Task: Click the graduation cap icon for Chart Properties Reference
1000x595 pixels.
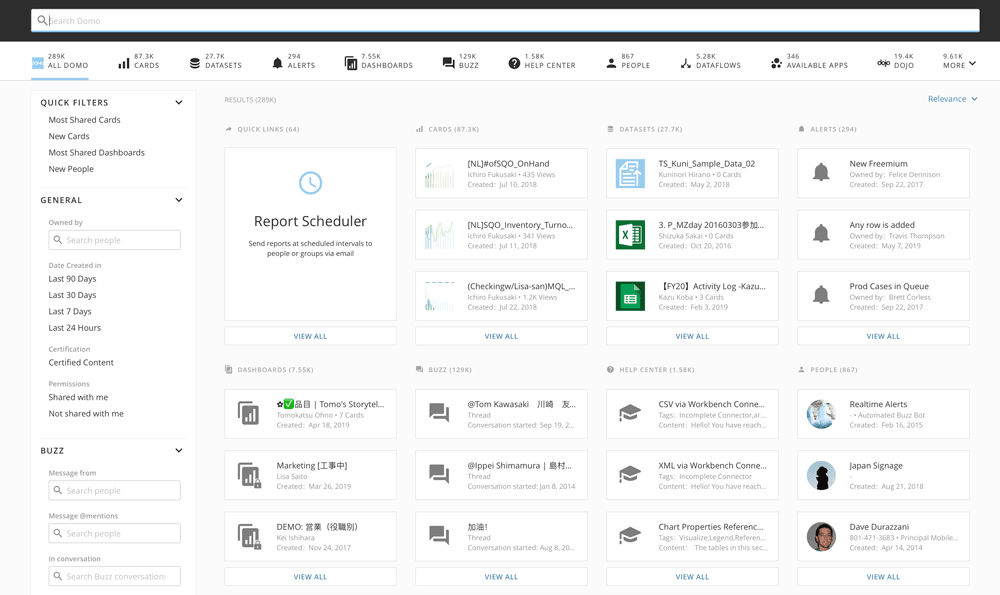Action: click(630, 536)
